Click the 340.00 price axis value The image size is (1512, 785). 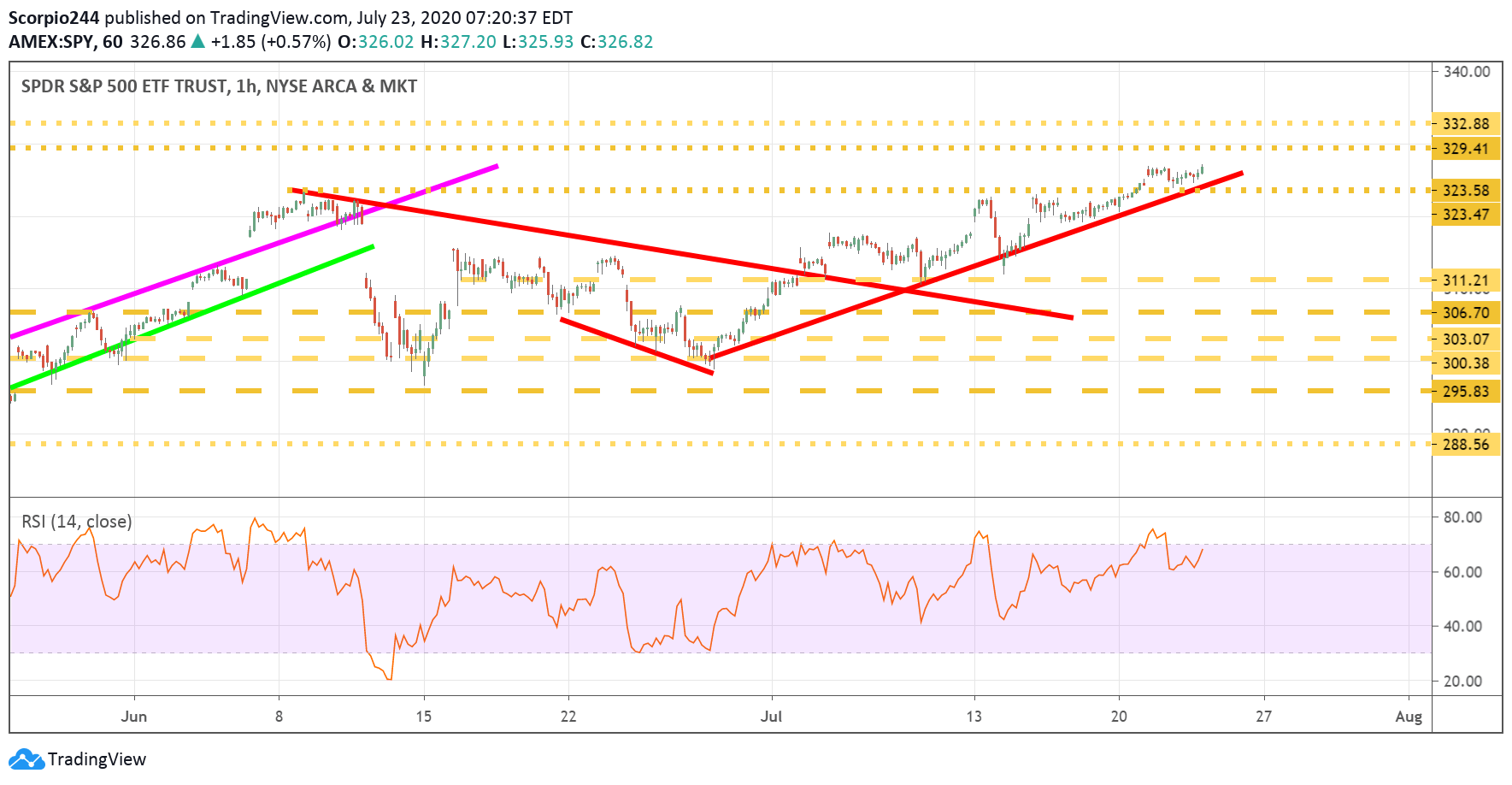(1467, 72)
